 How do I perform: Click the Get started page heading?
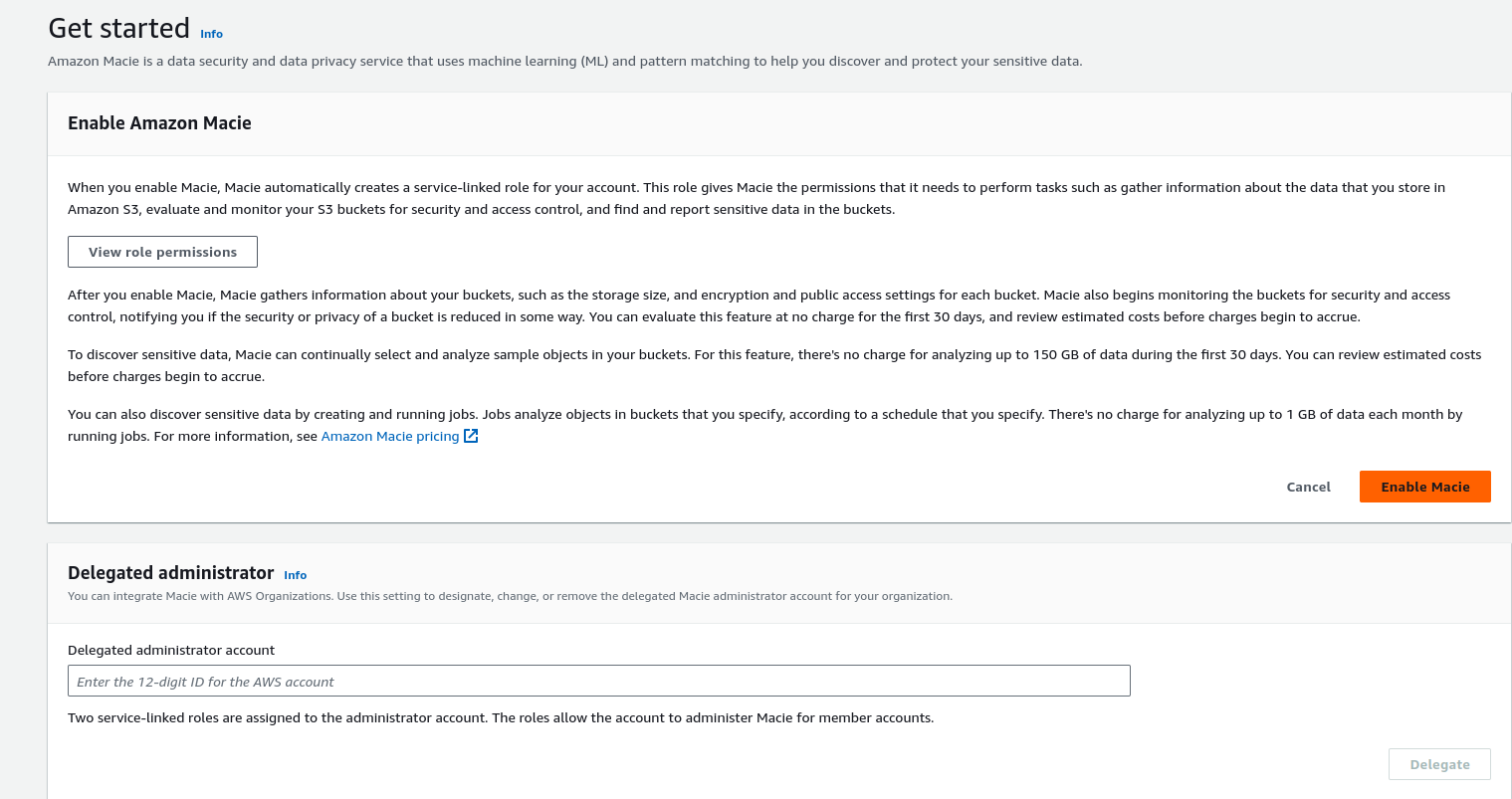point(119,28)
